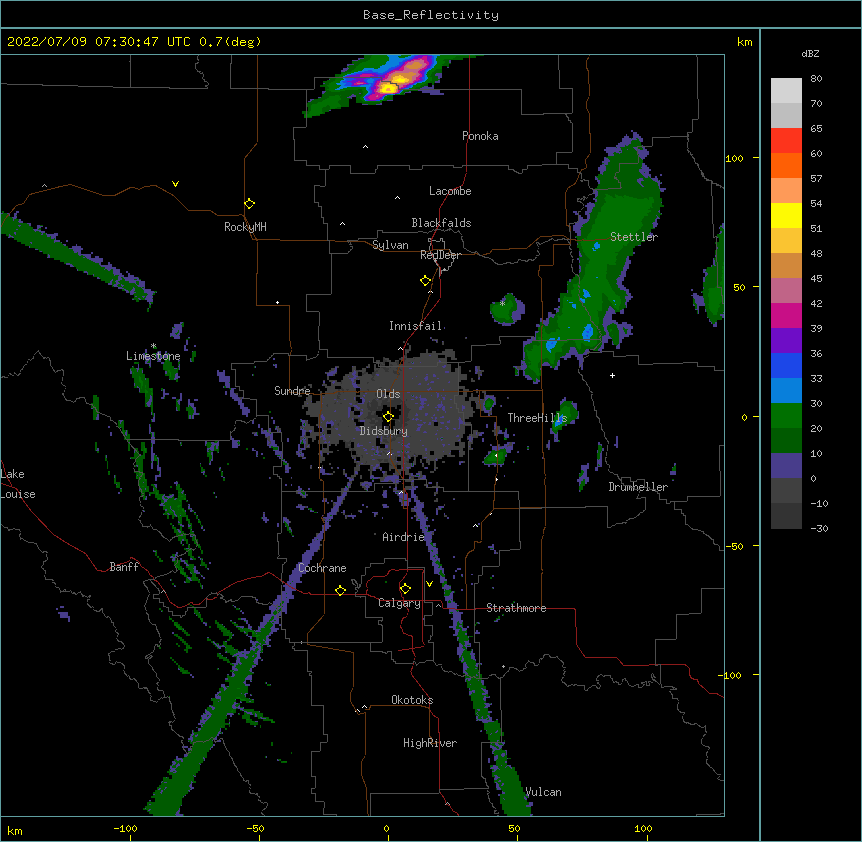The width and height of the screenshot is (862, 842).
Task: Click the Calgary city label
Action: point(400,603)
